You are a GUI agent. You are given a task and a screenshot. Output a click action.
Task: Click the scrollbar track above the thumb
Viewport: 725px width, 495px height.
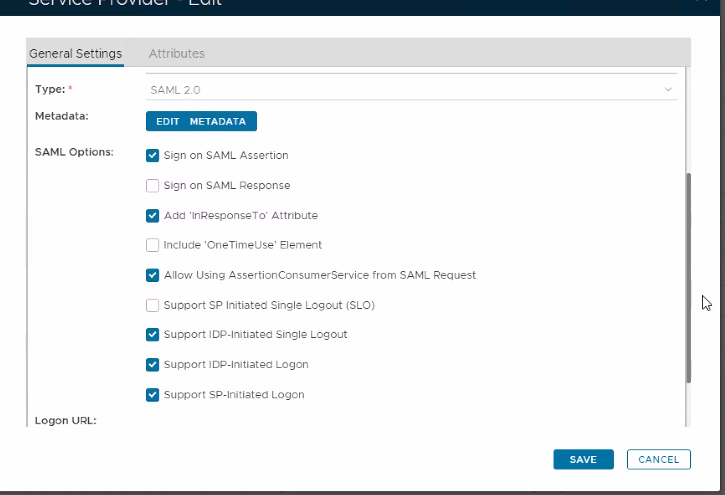point(688,120)
